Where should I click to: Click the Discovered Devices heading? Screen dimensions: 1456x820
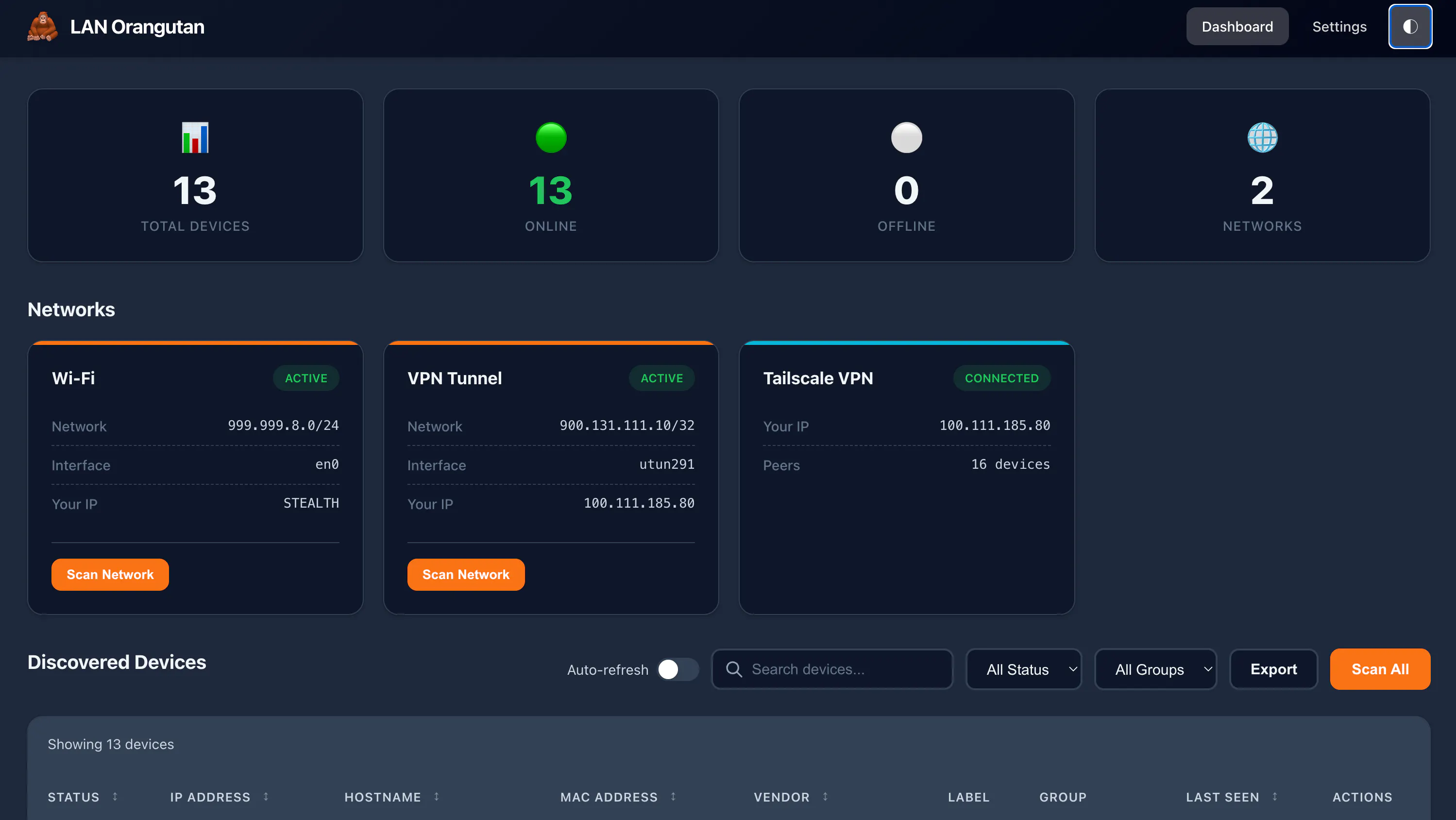point(117,662)
